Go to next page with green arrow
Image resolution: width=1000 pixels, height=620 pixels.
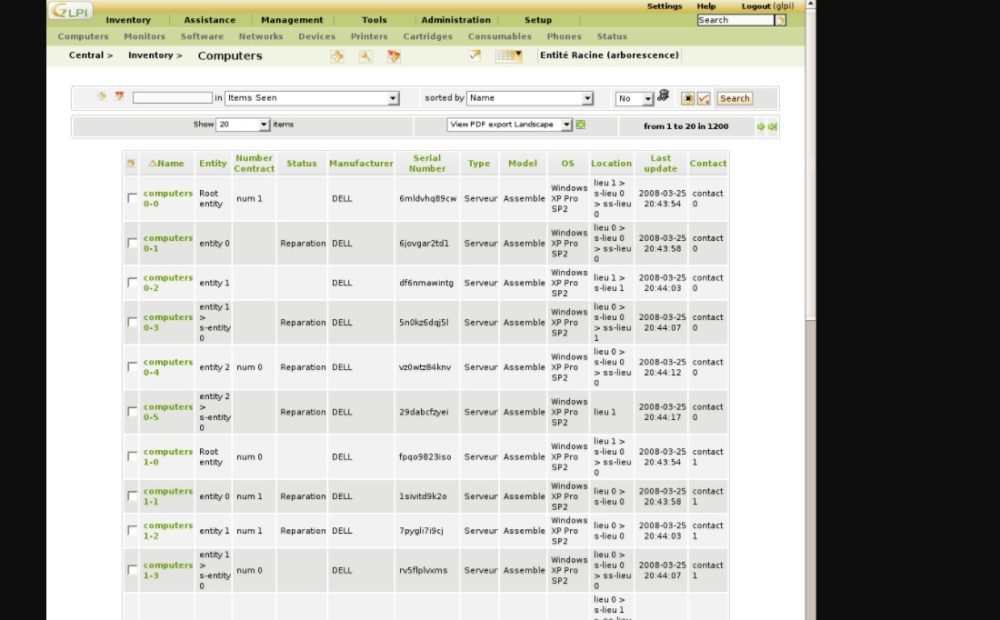tap(760, 126)
